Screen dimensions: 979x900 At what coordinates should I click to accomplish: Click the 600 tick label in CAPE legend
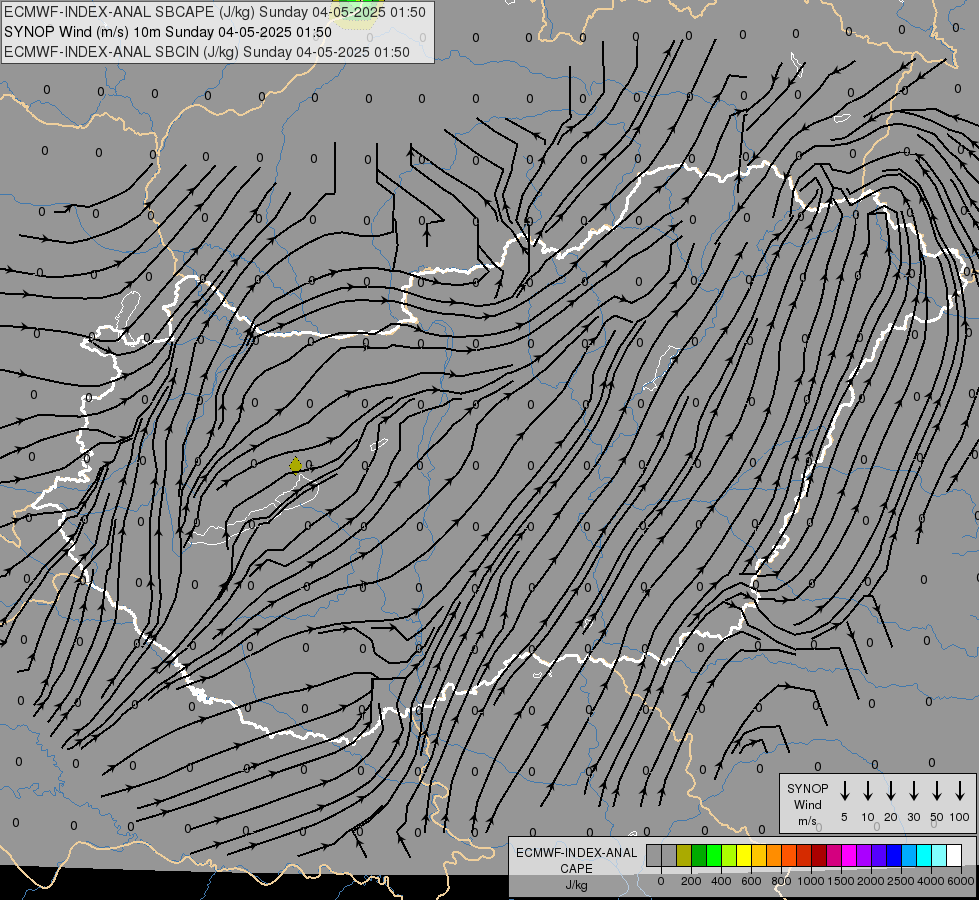(751, 881)
